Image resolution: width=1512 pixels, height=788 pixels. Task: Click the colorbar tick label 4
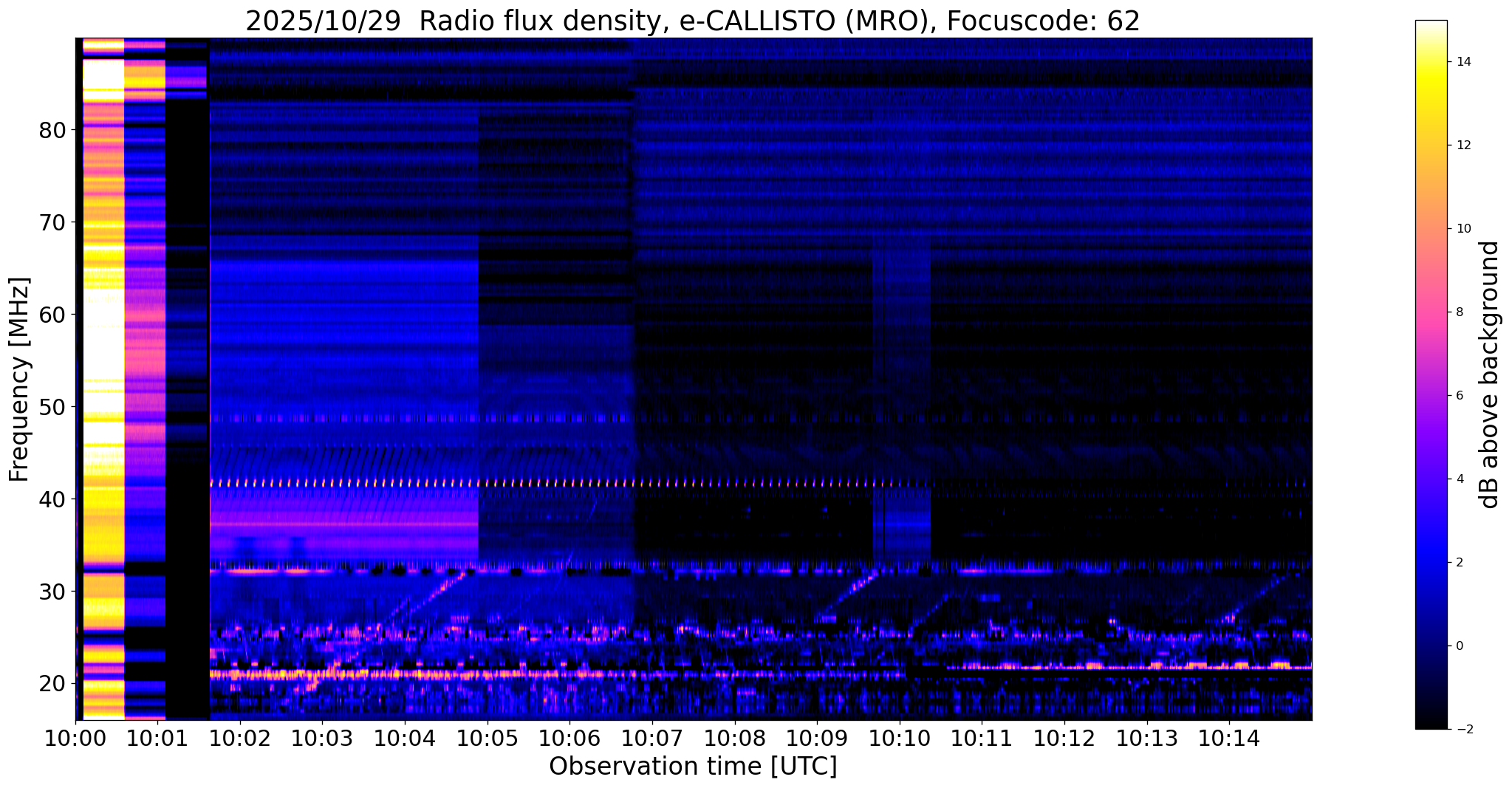[x=1460, y=479]
